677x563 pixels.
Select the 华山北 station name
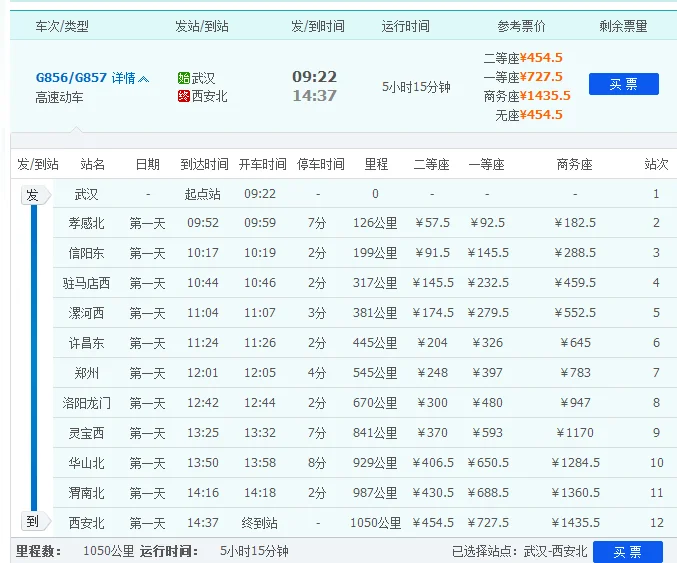pos(86,463)
